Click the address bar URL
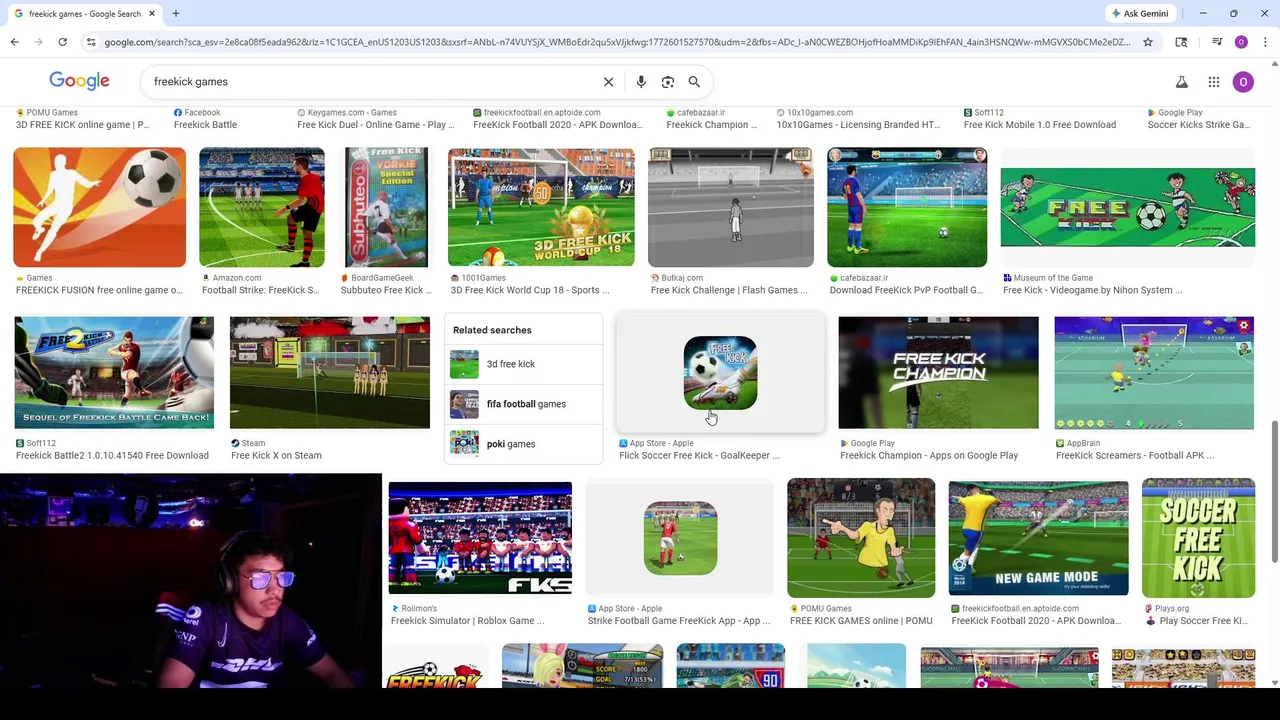Viewport: 1280px width, 720px height. [x=617, y=42]
